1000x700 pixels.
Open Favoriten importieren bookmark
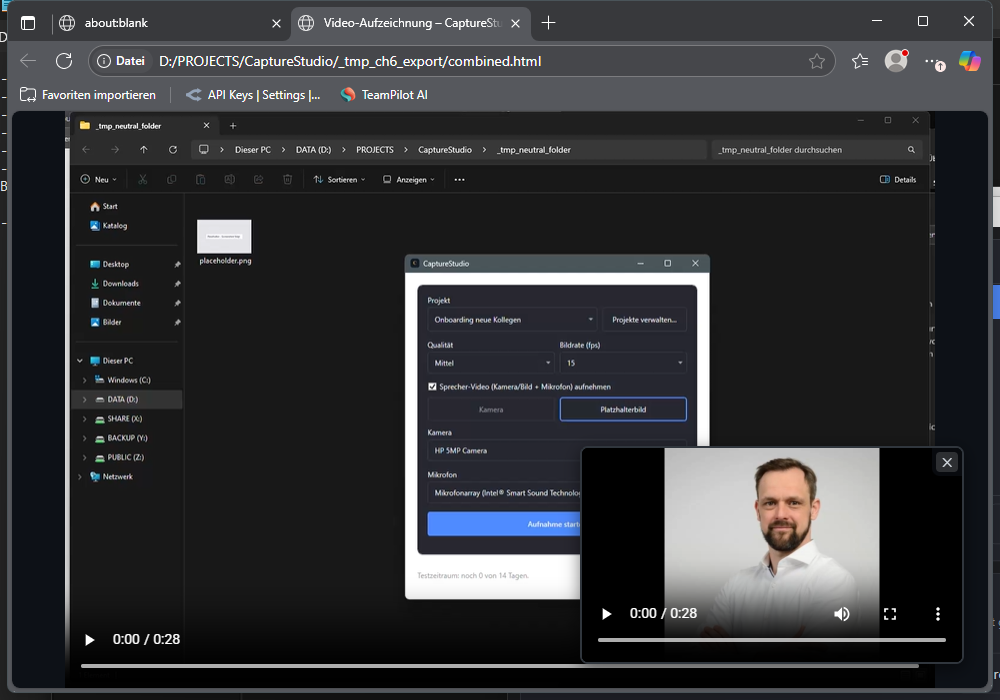[88, 95]
